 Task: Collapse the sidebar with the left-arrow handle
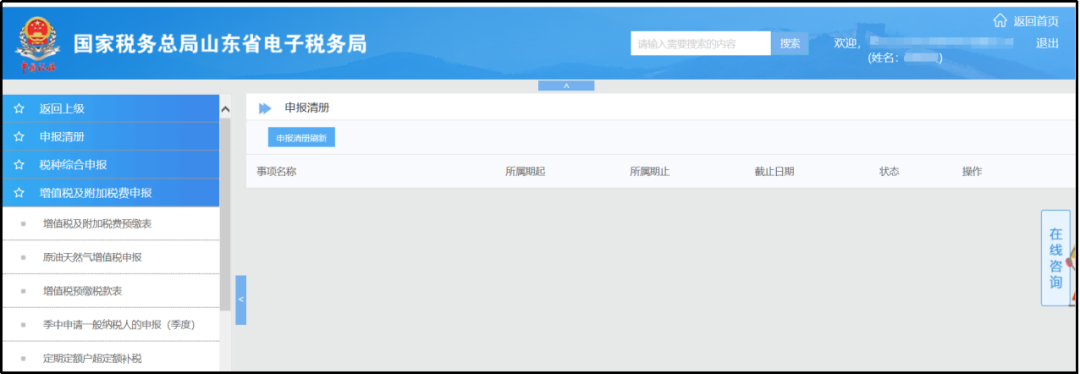click(240, 300)
